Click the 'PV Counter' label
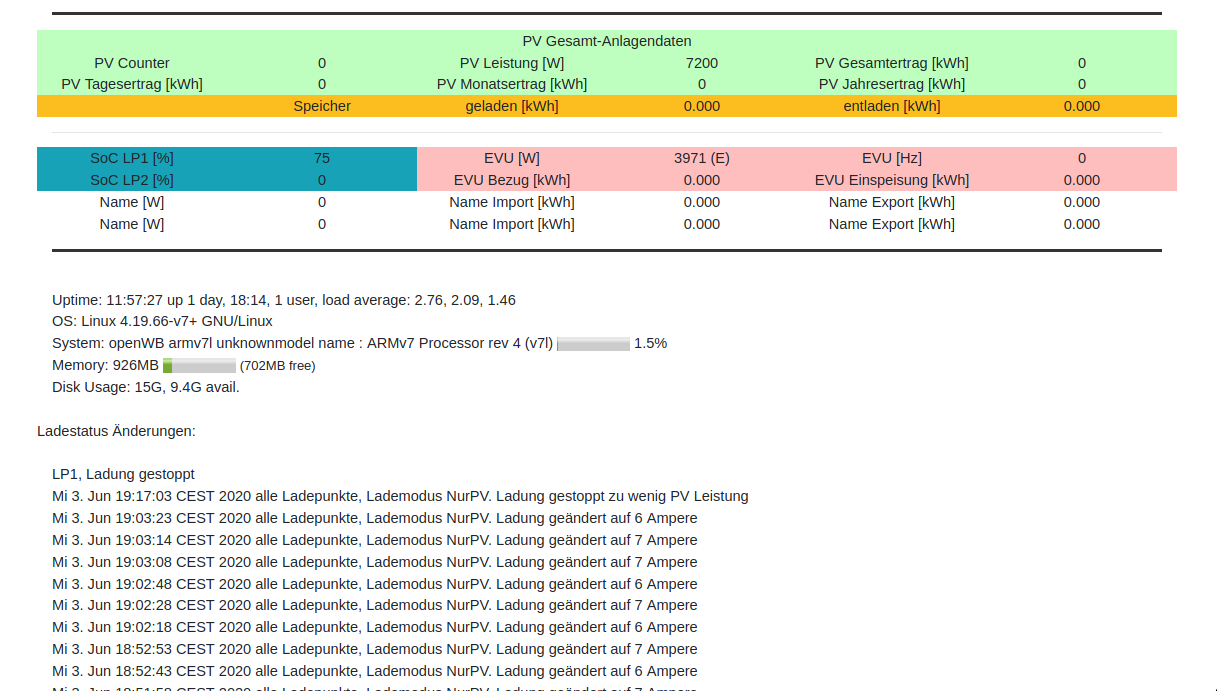The image size is (1217, 691). tap(132, 63)
